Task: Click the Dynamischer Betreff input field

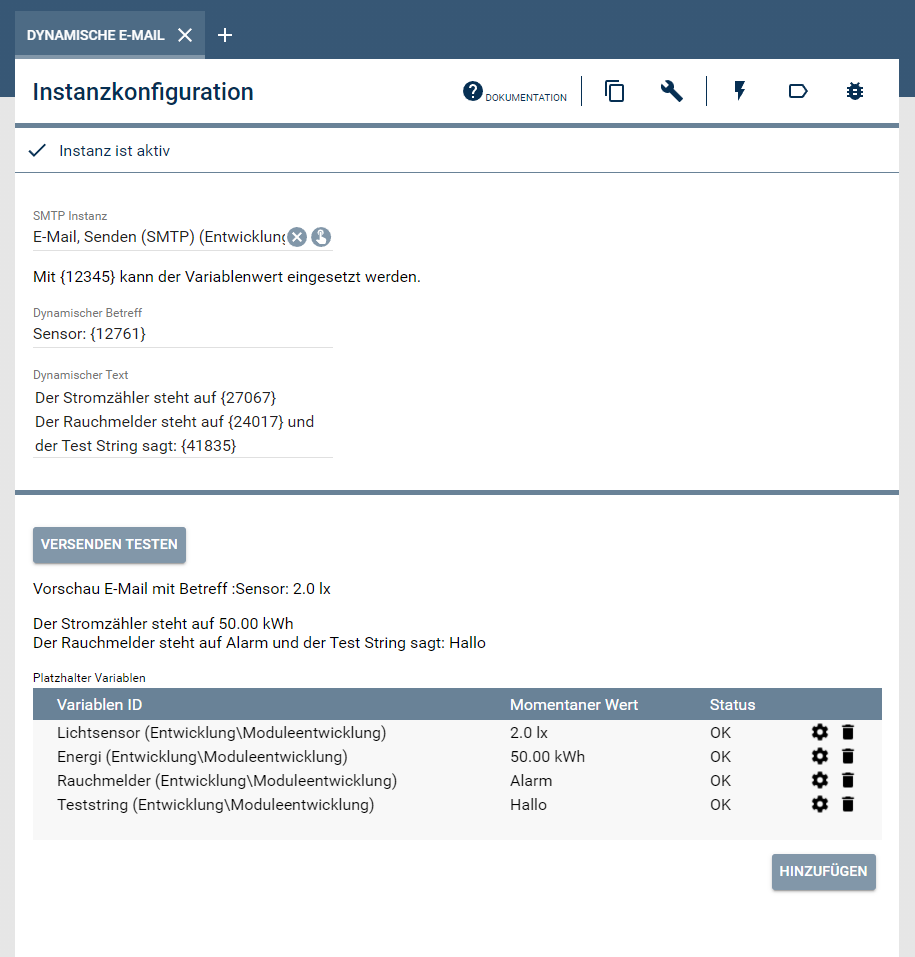Action: tap(182, 334)
